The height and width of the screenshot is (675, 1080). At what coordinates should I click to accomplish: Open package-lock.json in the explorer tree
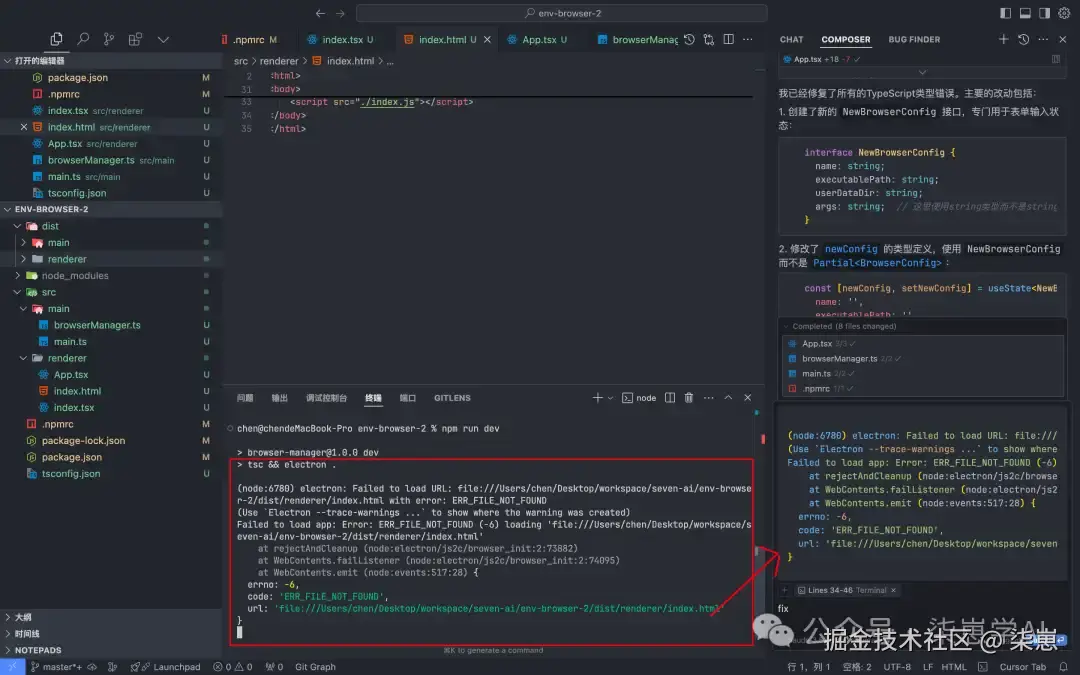tap(83, 441)
